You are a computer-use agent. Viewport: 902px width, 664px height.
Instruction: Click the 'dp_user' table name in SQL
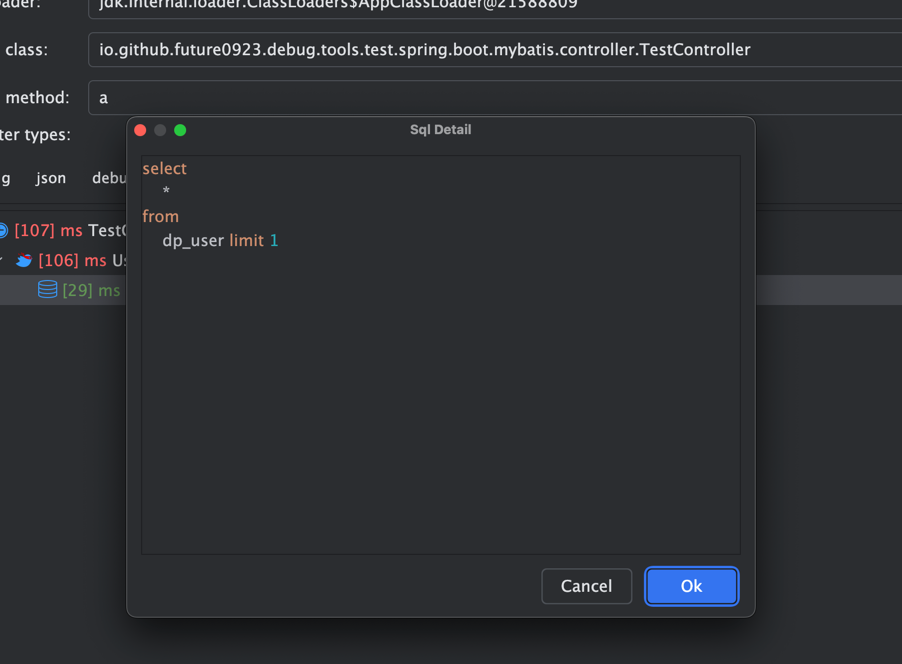click(193, 241)
